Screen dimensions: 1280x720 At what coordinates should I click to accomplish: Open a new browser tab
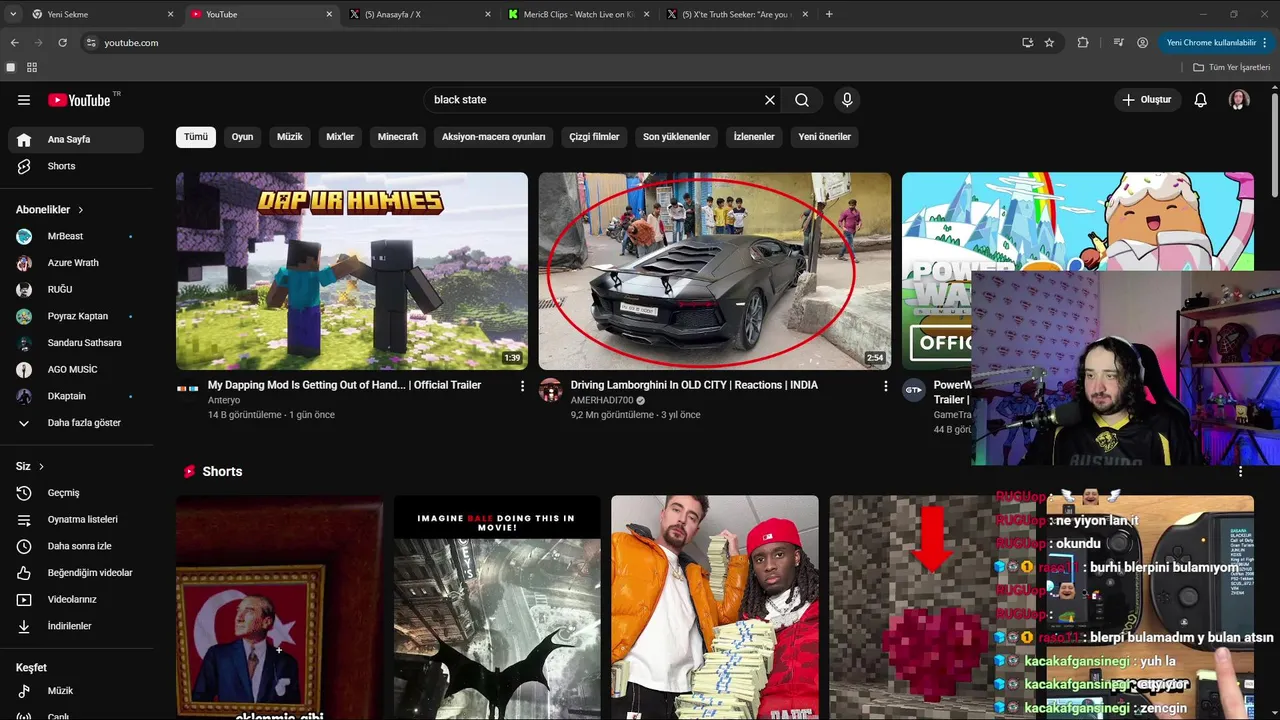tap(829, 14)
